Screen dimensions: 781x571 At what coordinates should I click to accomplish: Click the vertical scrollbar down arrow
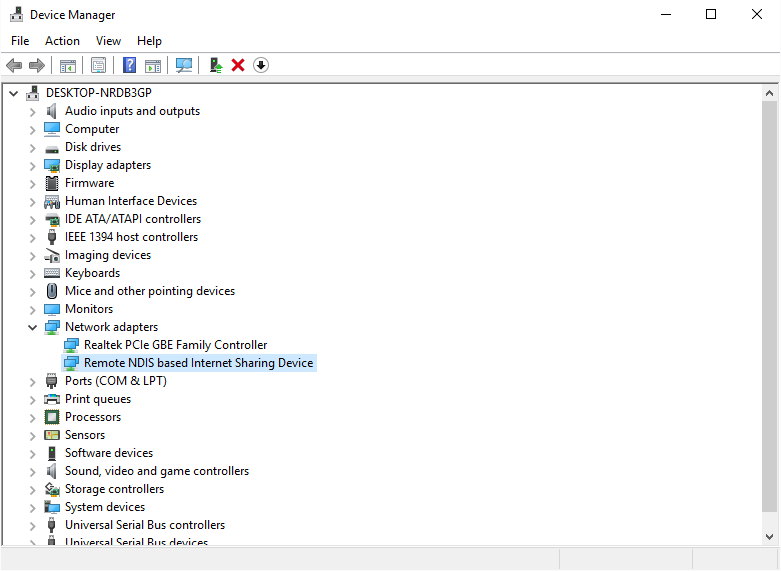coord(769,537)
